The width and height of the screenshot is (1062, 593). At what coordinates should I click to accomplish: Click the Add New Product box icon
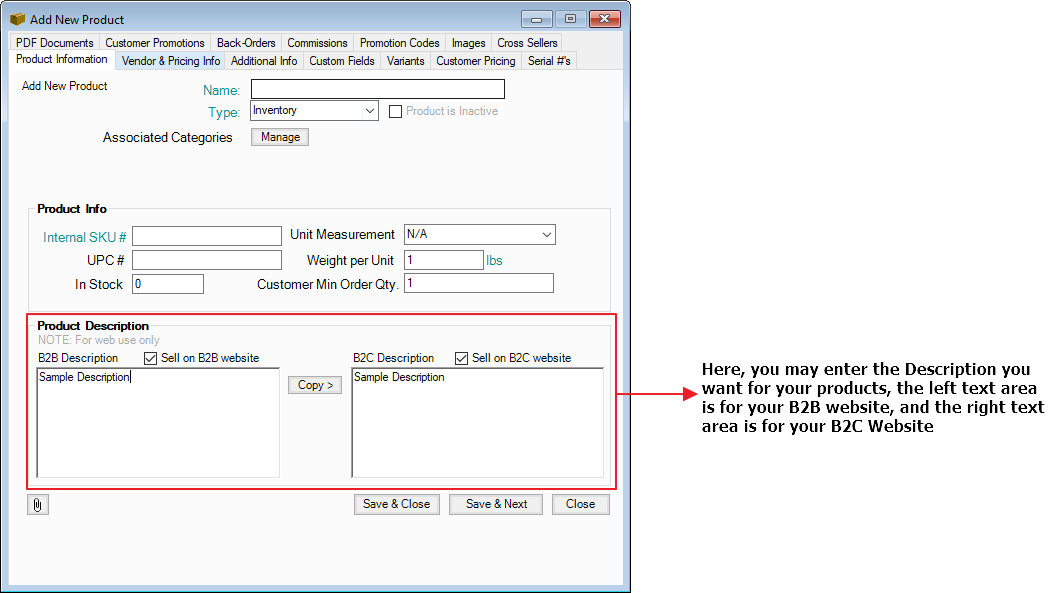pos(17,19)
